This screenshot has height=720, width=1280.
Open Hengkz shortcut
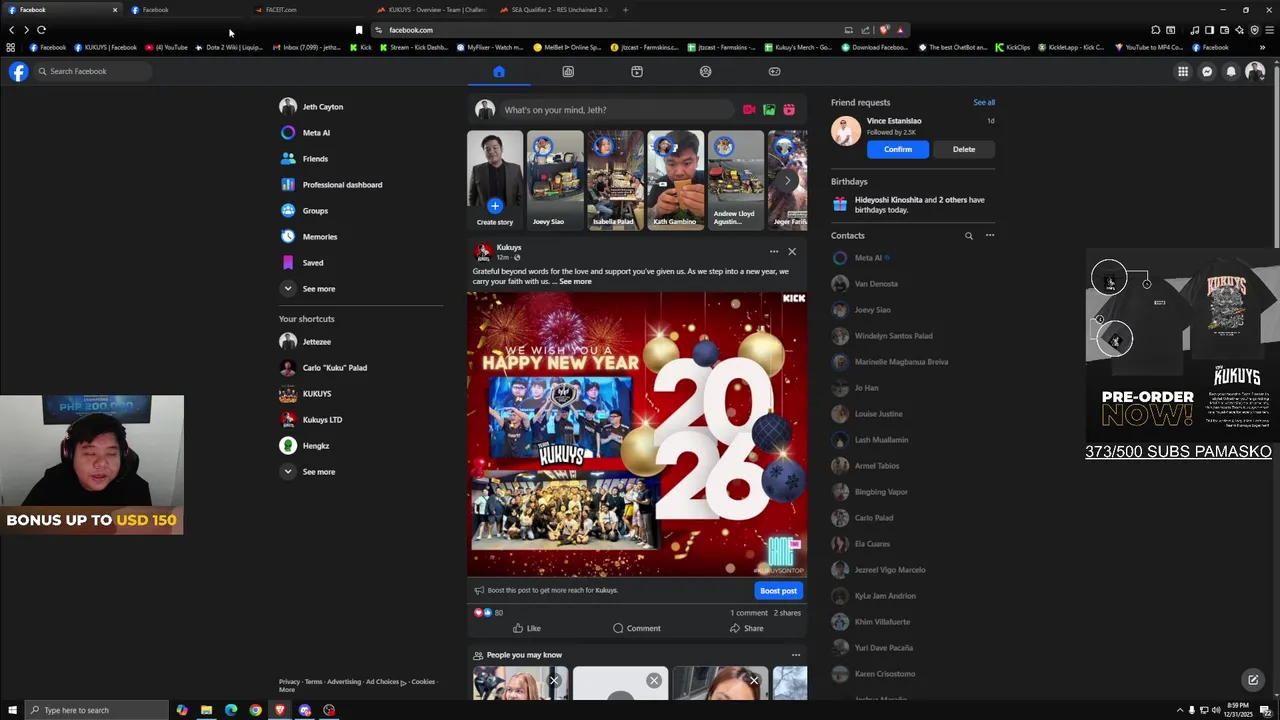point(360,446)
